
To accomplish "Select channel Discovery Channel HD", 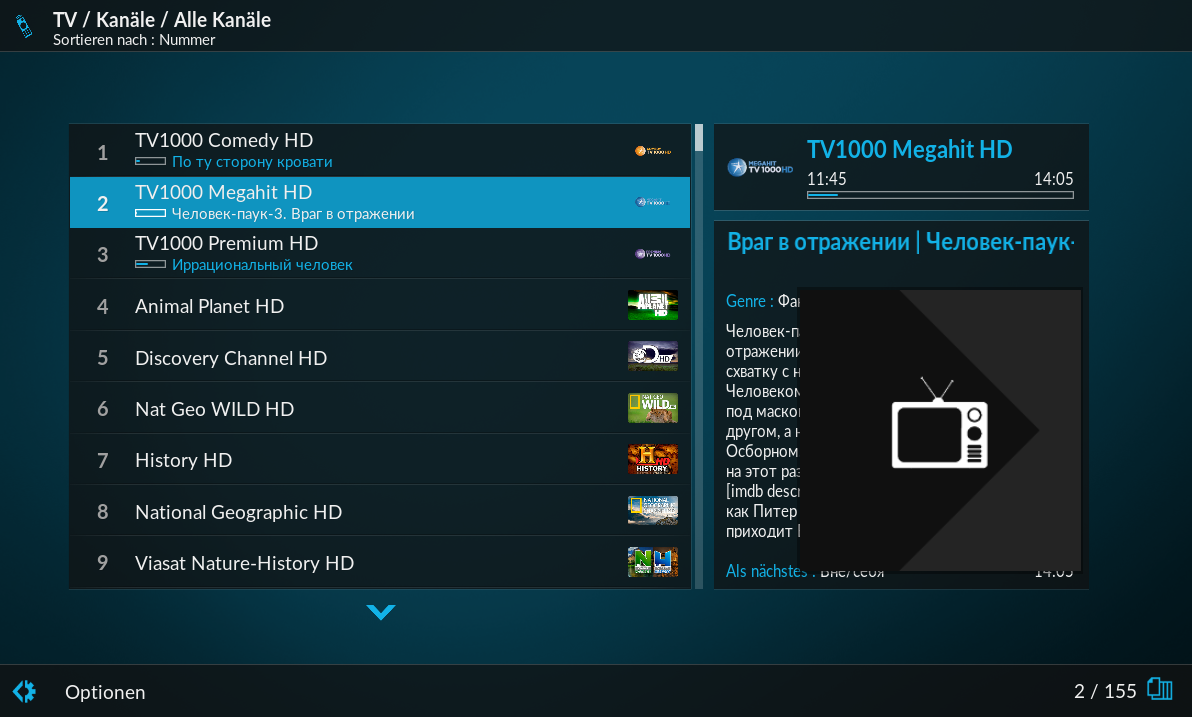I will click(380, 357).
